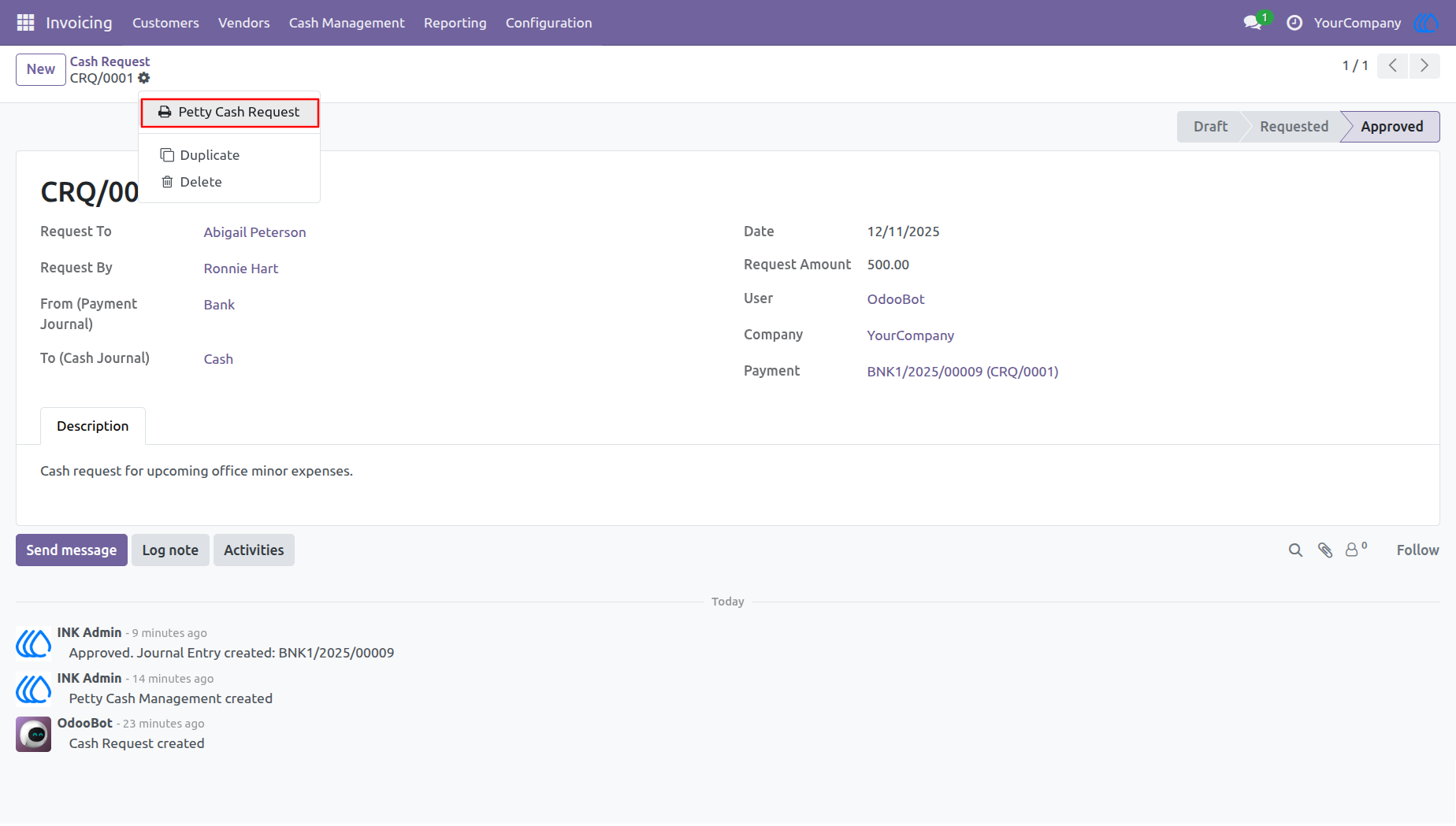Open the activities clock icon
1456x826 pixels.
pos(1294,23)
